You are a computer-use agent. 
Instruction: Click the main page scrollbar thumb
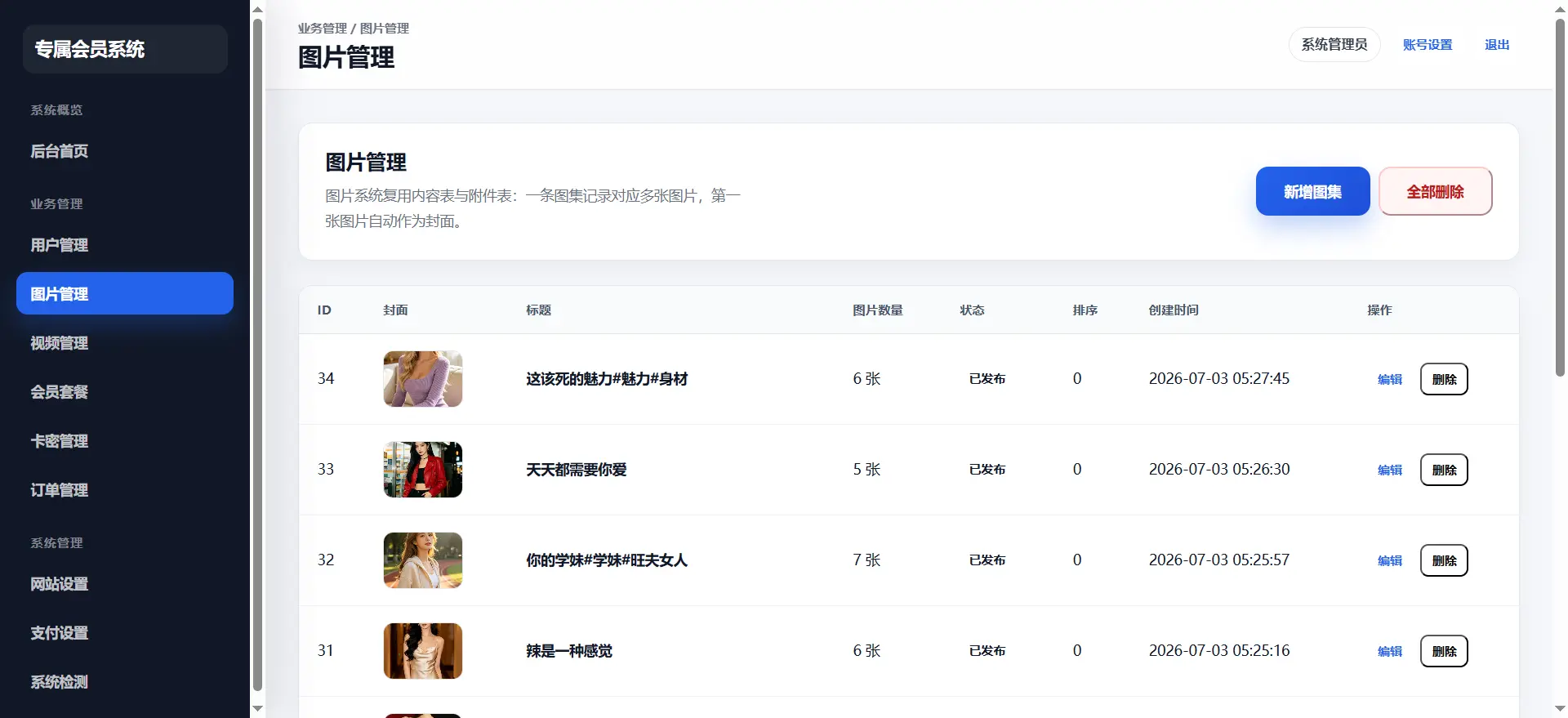pyautogui.click(x=1560, y=197)
